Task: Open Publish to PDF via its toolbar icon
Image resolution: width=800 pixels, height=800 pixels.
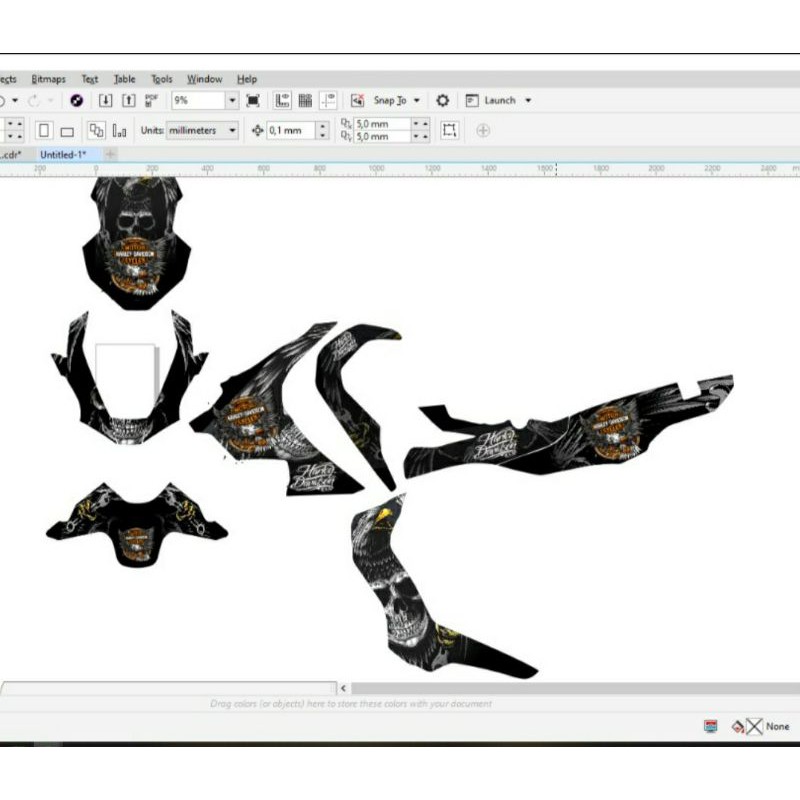Action: (x=150, y=100)
